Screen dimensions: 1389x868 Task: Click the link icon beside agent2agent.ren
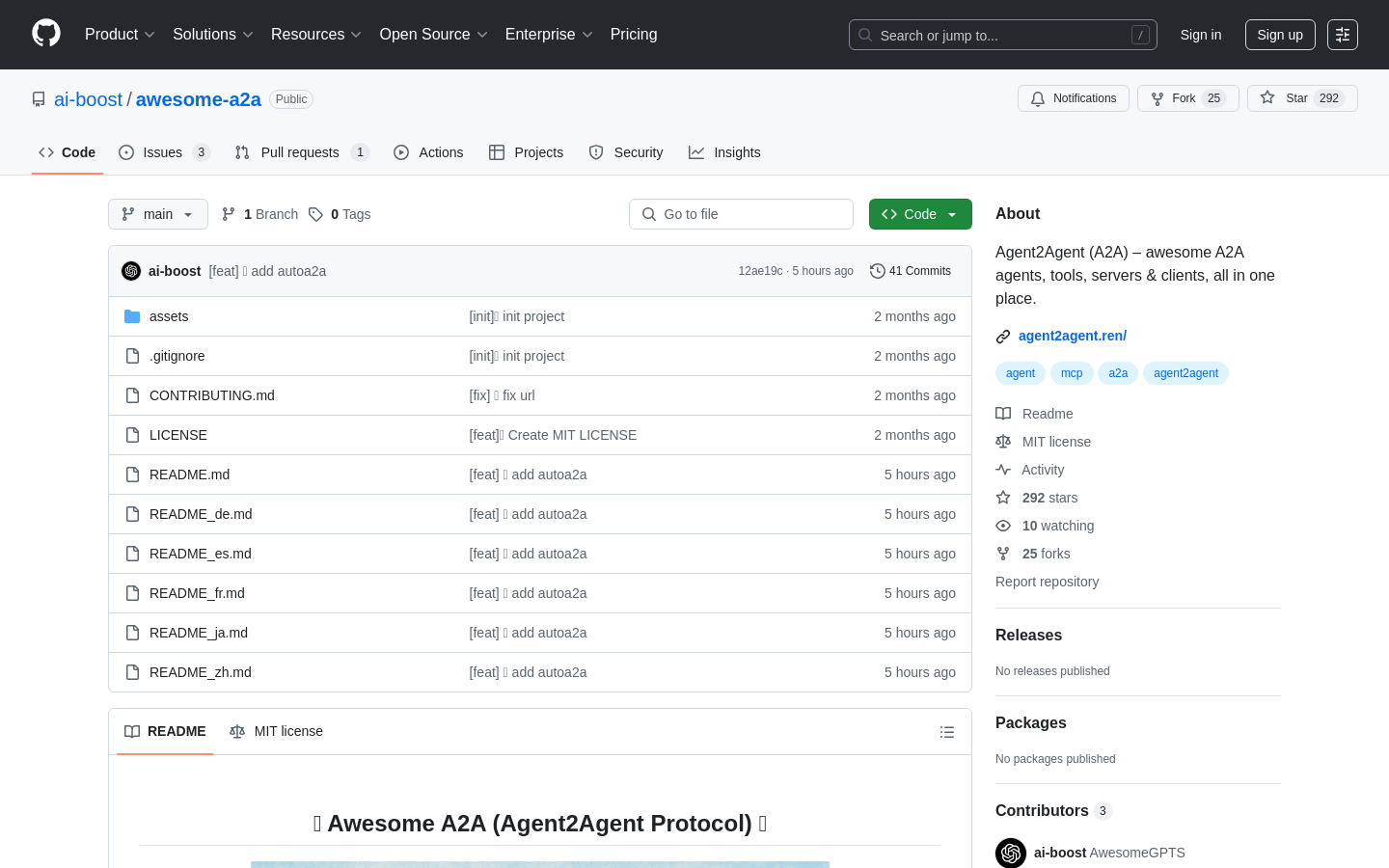pos(1003,337)
